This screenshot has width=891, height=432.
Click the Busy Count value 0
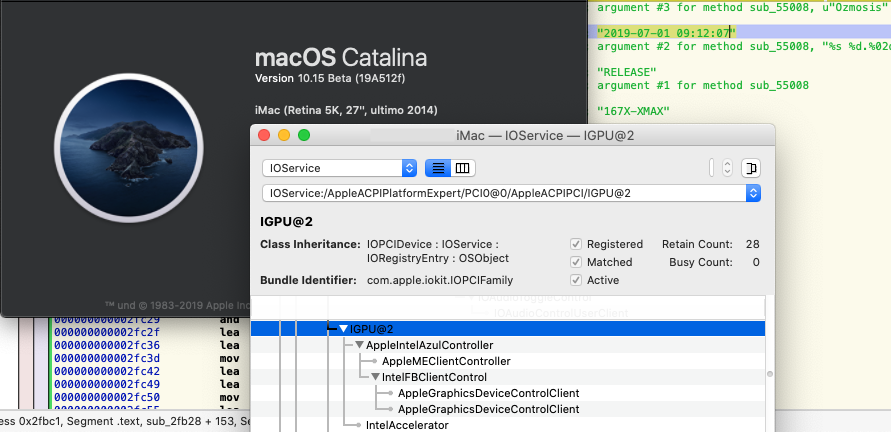click(756, 262)
